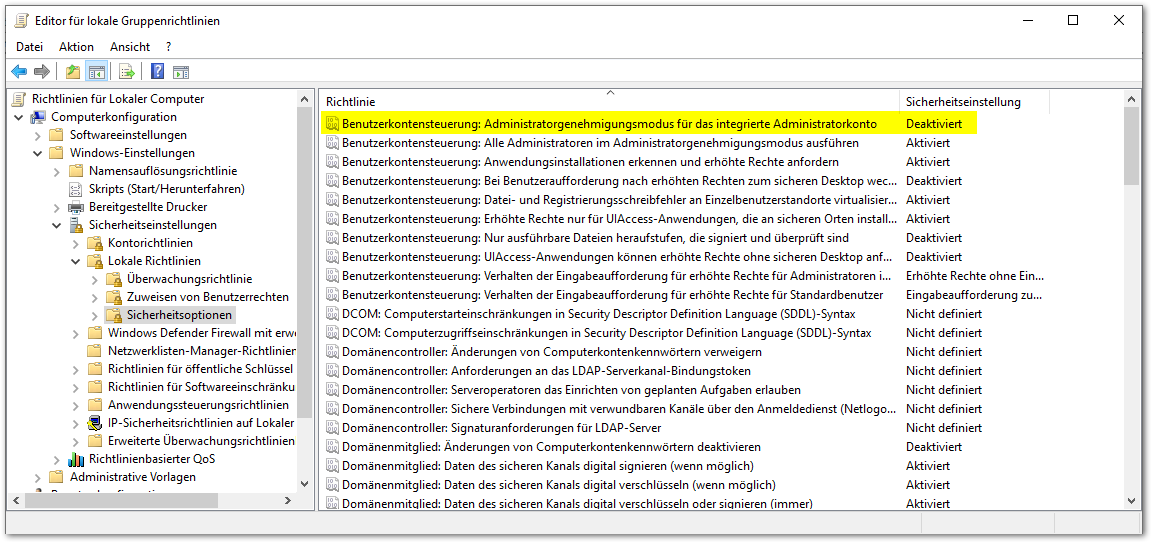Collapse the Lokale Richtlinien node
1152x543 pixels.
[x=76, y=261]
